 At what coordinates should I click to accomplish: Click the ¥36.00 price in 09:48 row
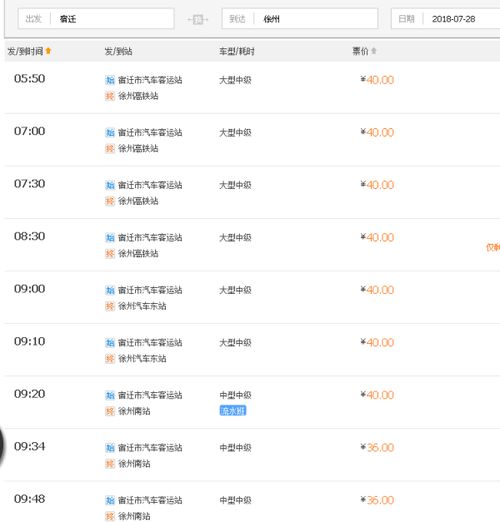click(x=377, y=500)
